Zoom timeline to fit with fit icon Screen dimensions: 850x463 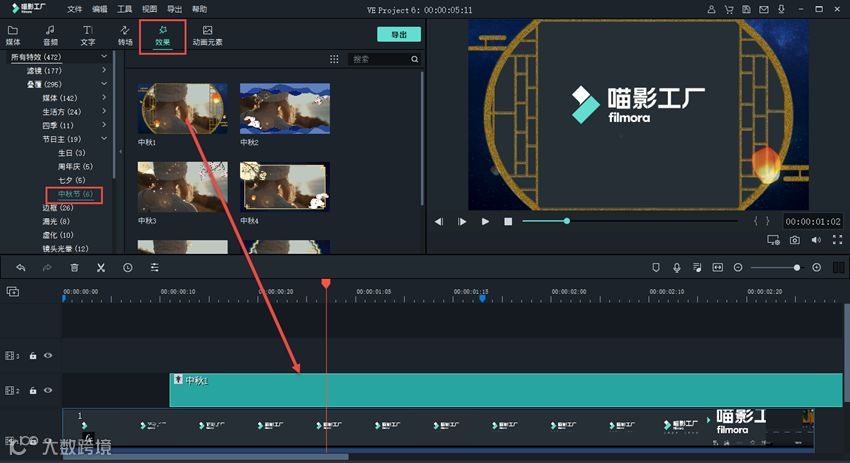[718, 267]
